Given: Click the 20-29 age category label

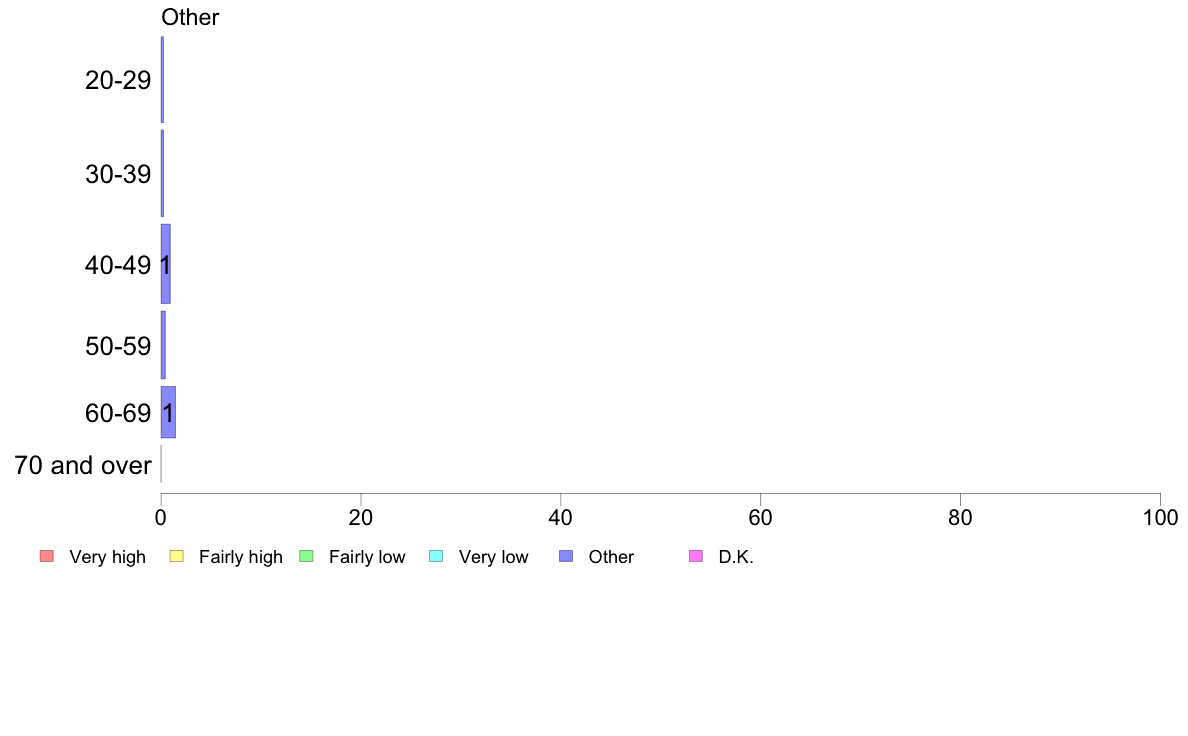Looking at the screenshot, I should coord(118,80).
